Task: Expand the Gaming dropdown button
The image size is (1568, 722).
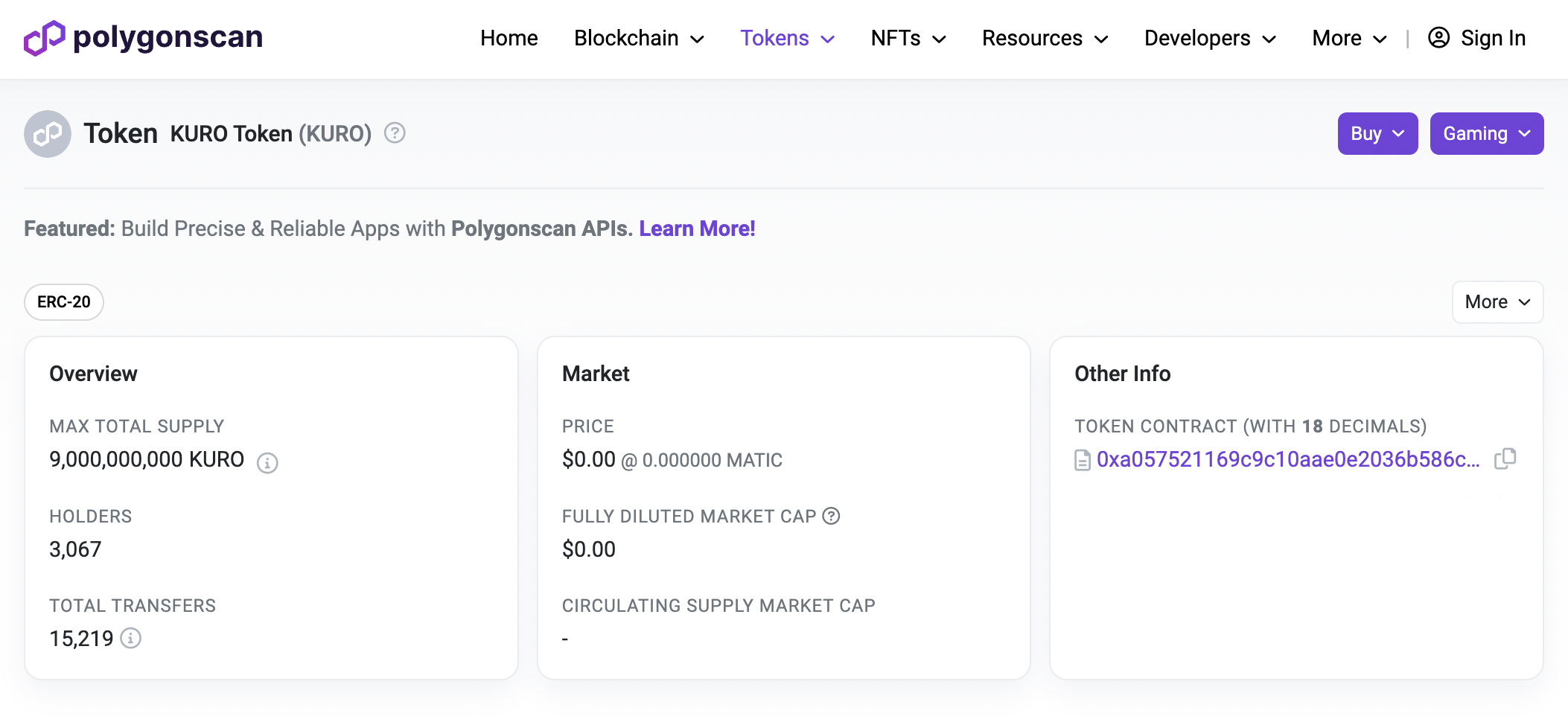Action: pyautogui.click(x=1486, y=134)
